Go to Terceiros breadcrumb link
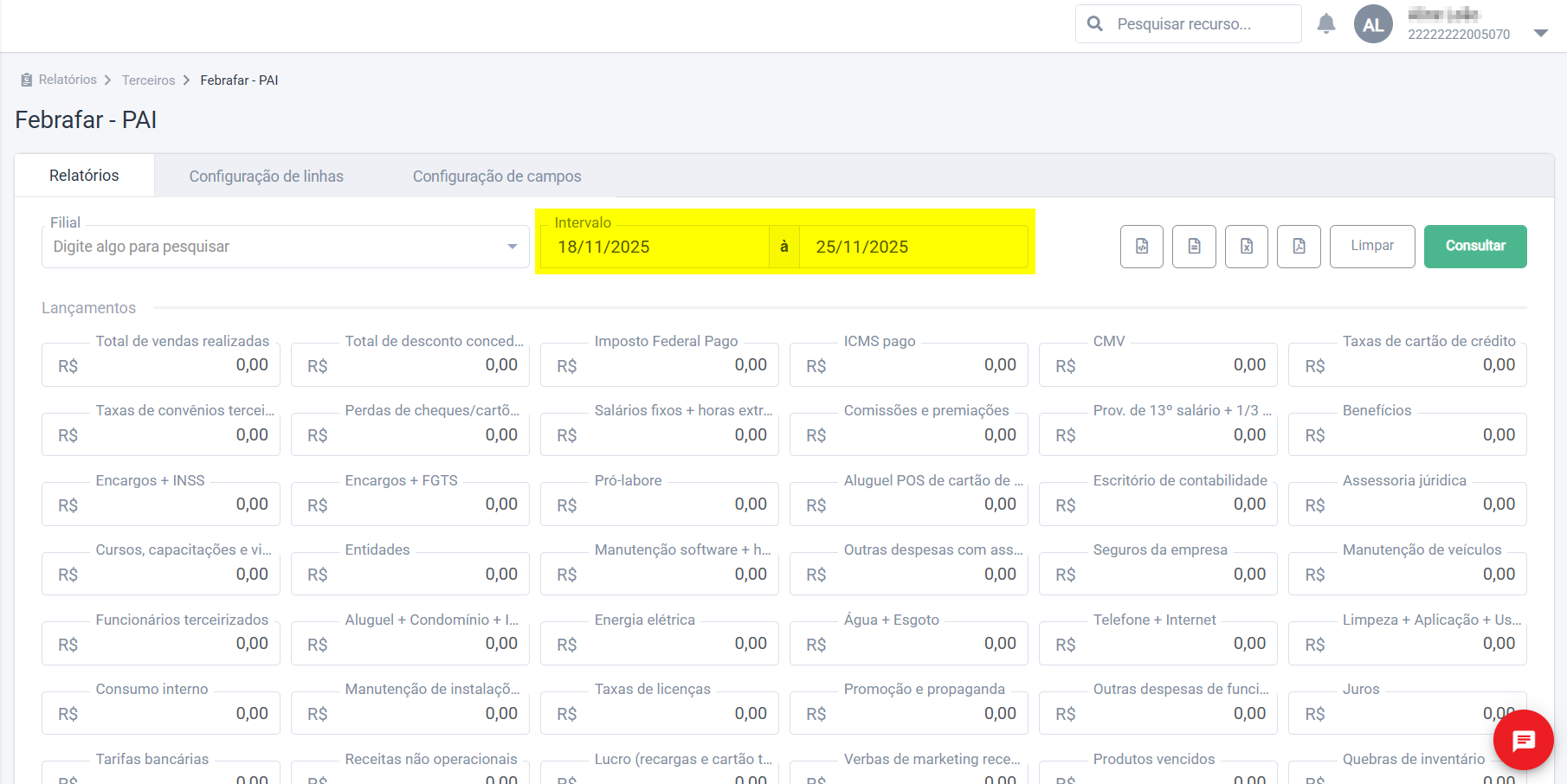1567x784 pixels. 148,80
